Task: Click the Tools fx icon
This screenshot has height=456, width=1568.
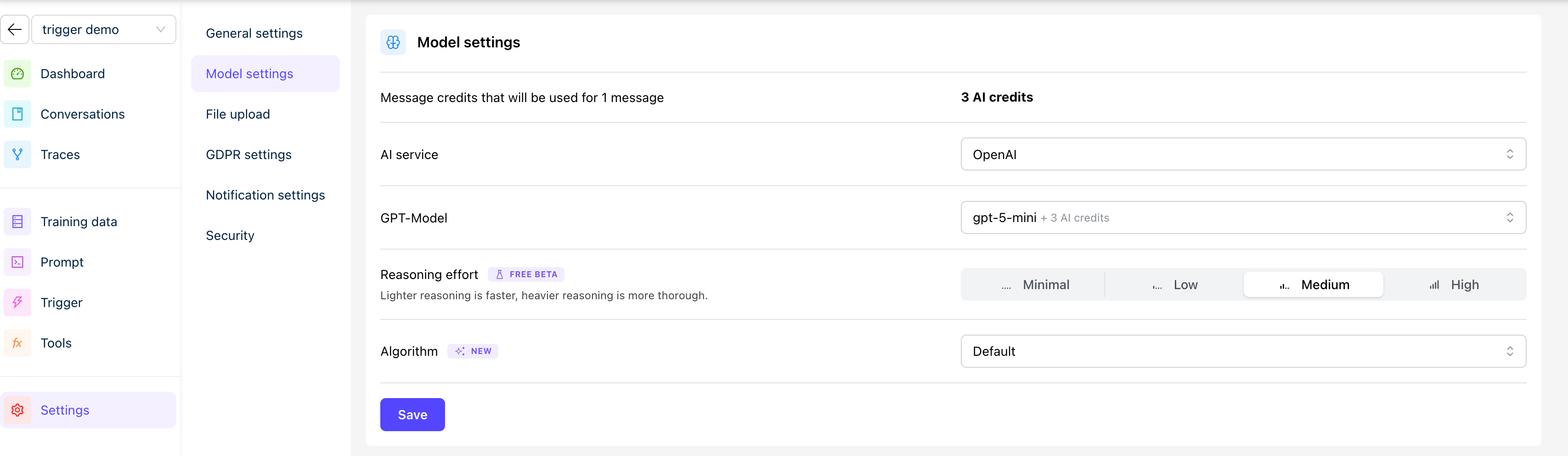Action: coord(17,343)
